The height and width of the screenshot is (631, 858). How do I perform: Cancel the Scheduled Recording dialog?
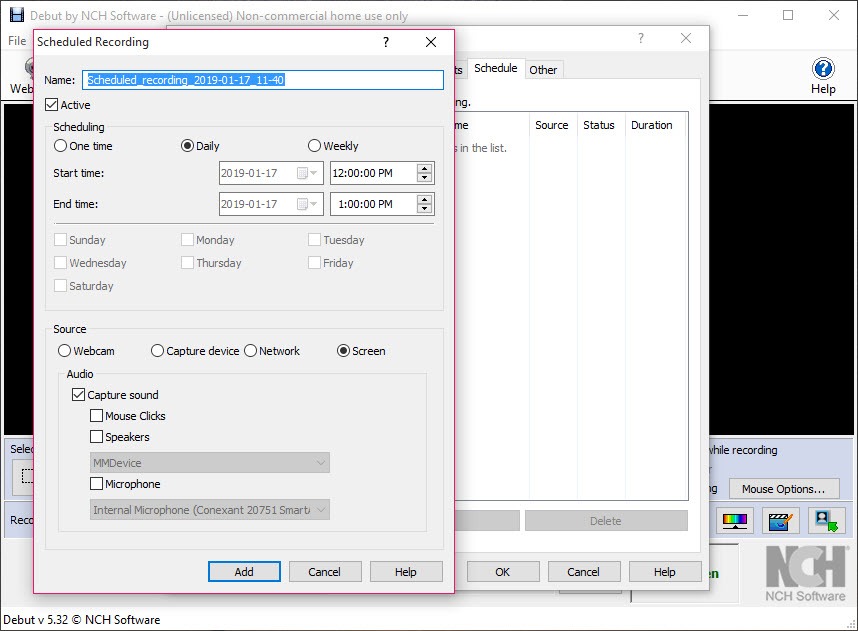(x=324, y=572)
